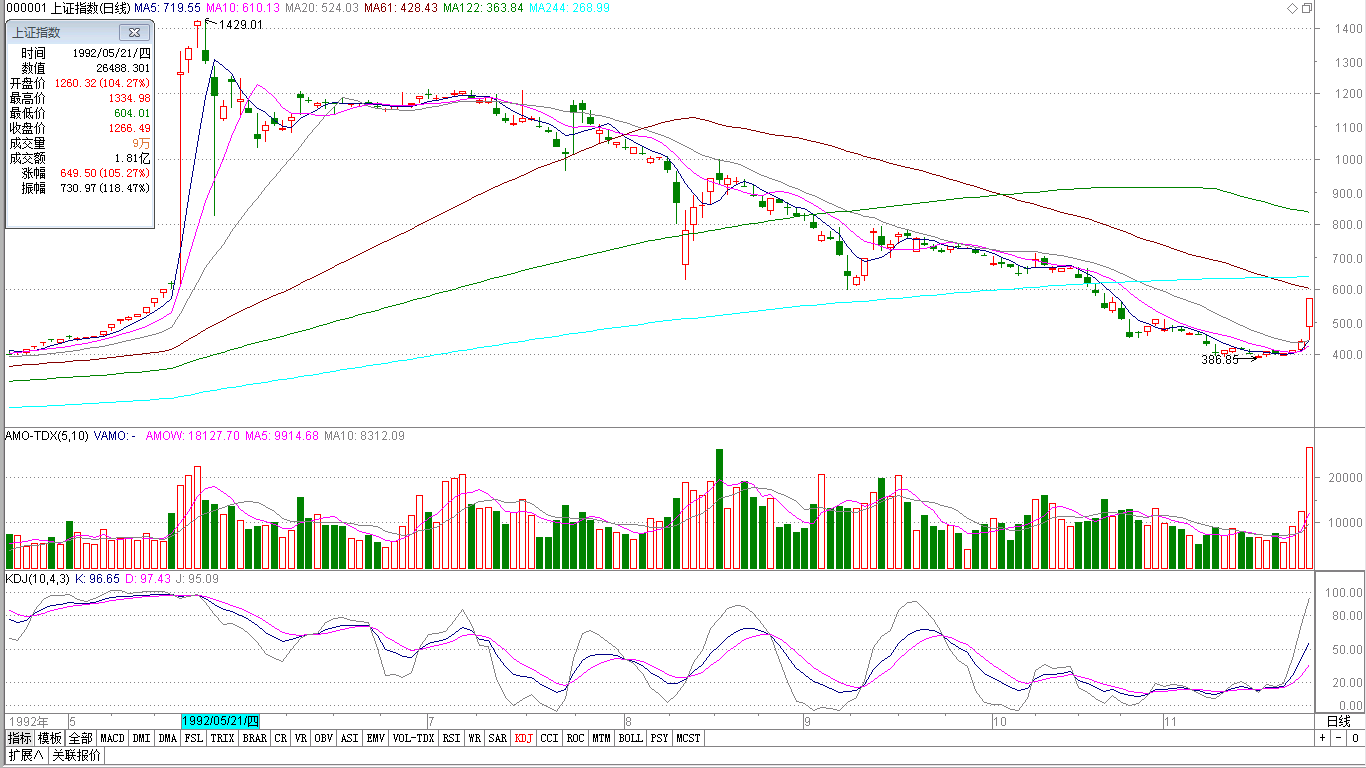Click the J: 95.09 value
The height and width of the screenshot is (768, 1366).
point(196,578)
